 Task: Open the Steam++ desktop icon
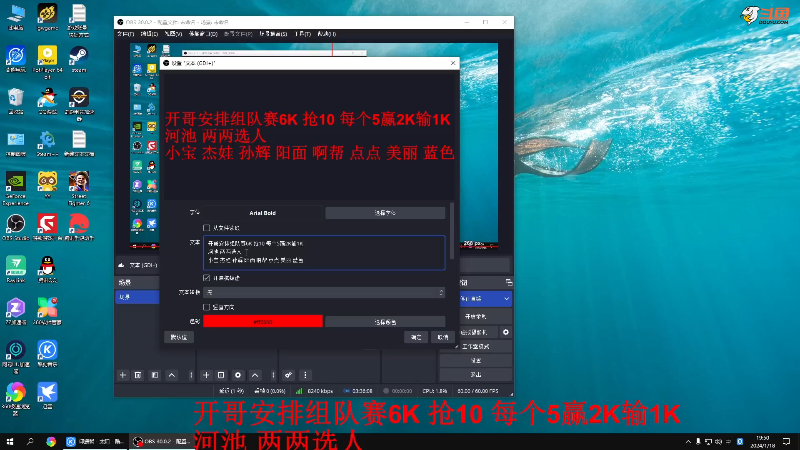coord(47,143)
